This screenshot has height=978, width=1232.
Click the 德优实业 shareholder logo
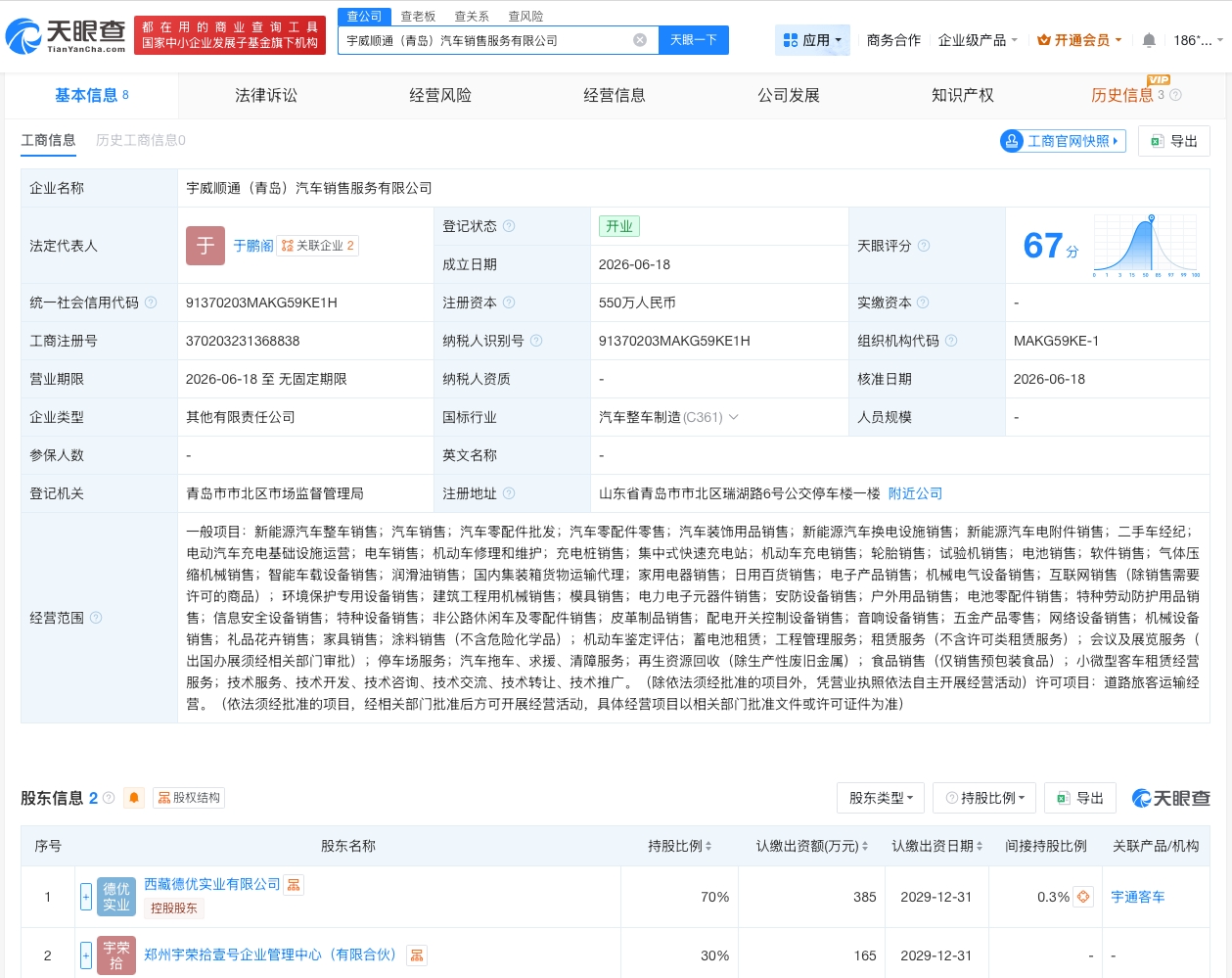click(x=116, y=897)
